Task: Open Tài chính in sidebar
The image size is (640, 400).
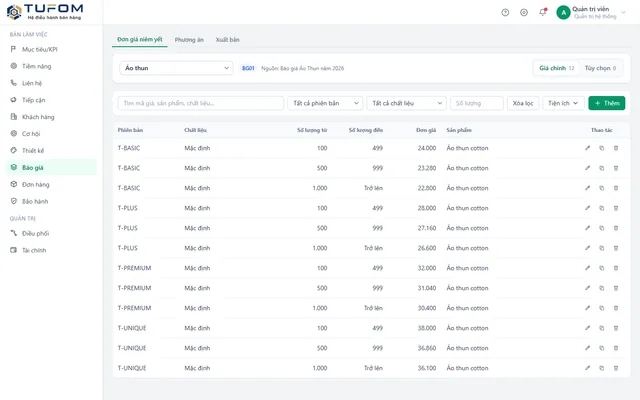Action: point(51,250)
